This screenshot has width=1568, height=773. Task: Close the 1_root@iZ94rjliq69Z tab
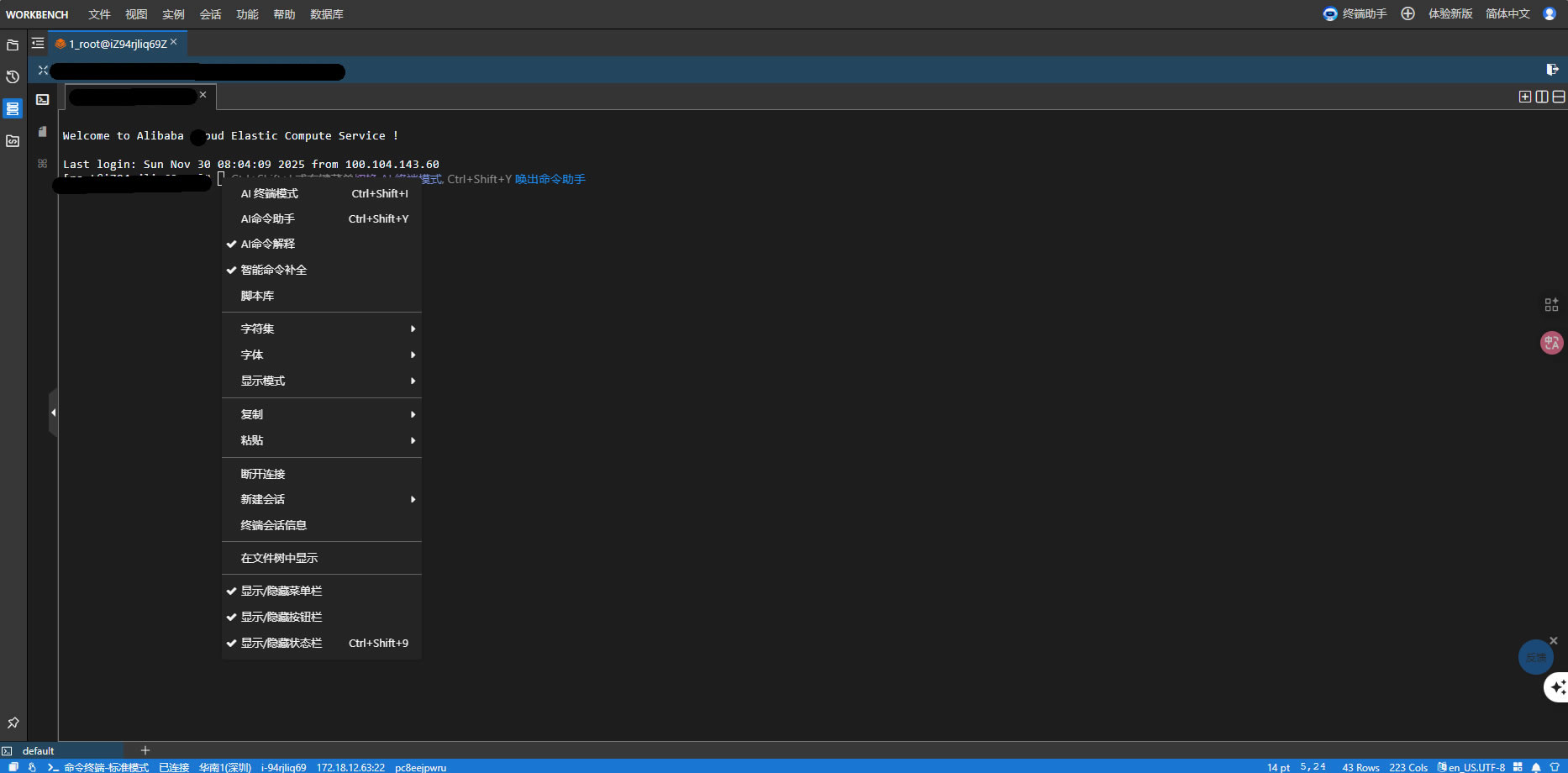coord(174,41)
